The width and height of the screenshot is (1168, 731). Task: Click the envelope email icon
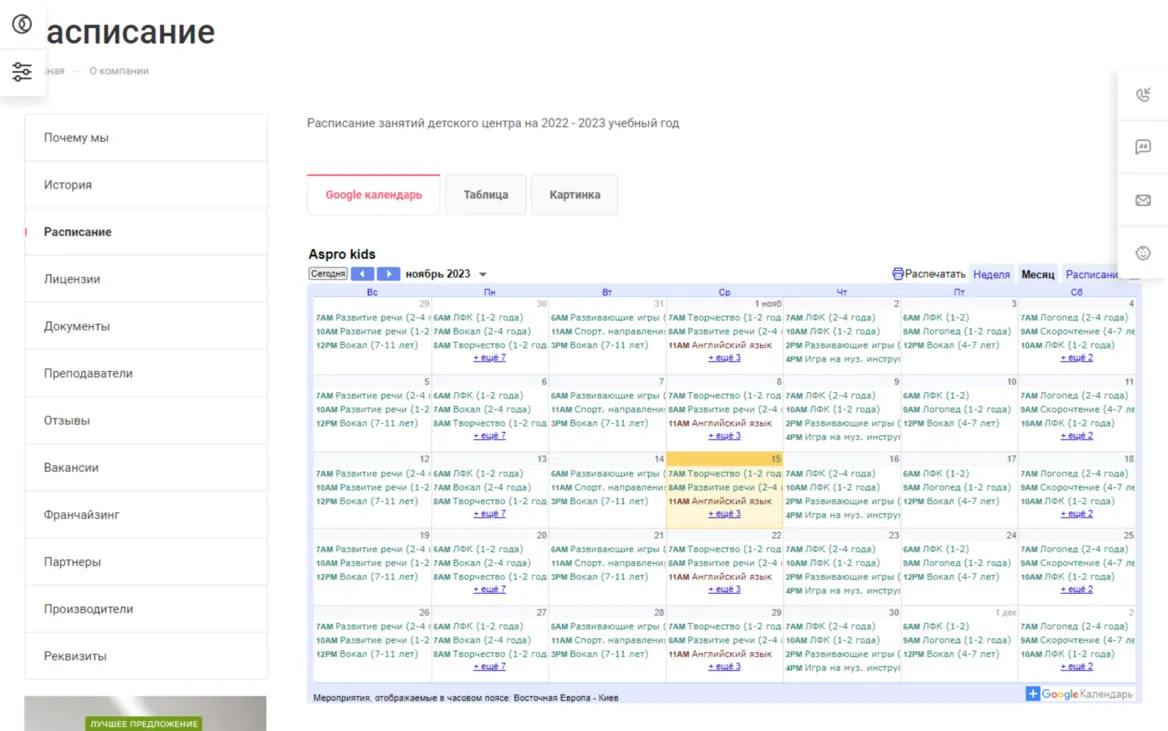tap(1143, 200)
